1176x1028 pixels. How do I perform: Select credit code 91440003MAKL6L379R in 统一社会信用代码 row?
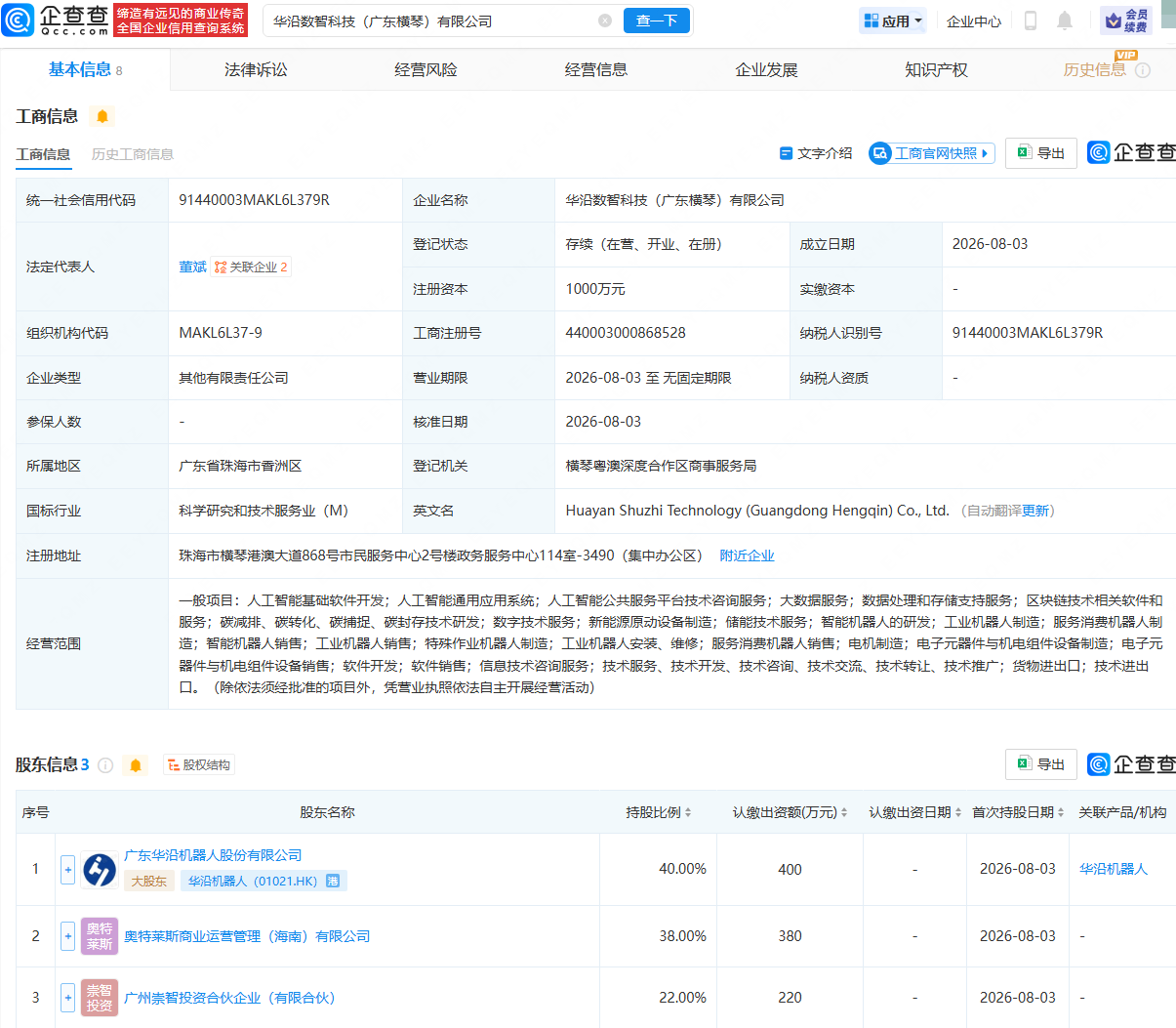pyautogui.click(x=254, y=200)
